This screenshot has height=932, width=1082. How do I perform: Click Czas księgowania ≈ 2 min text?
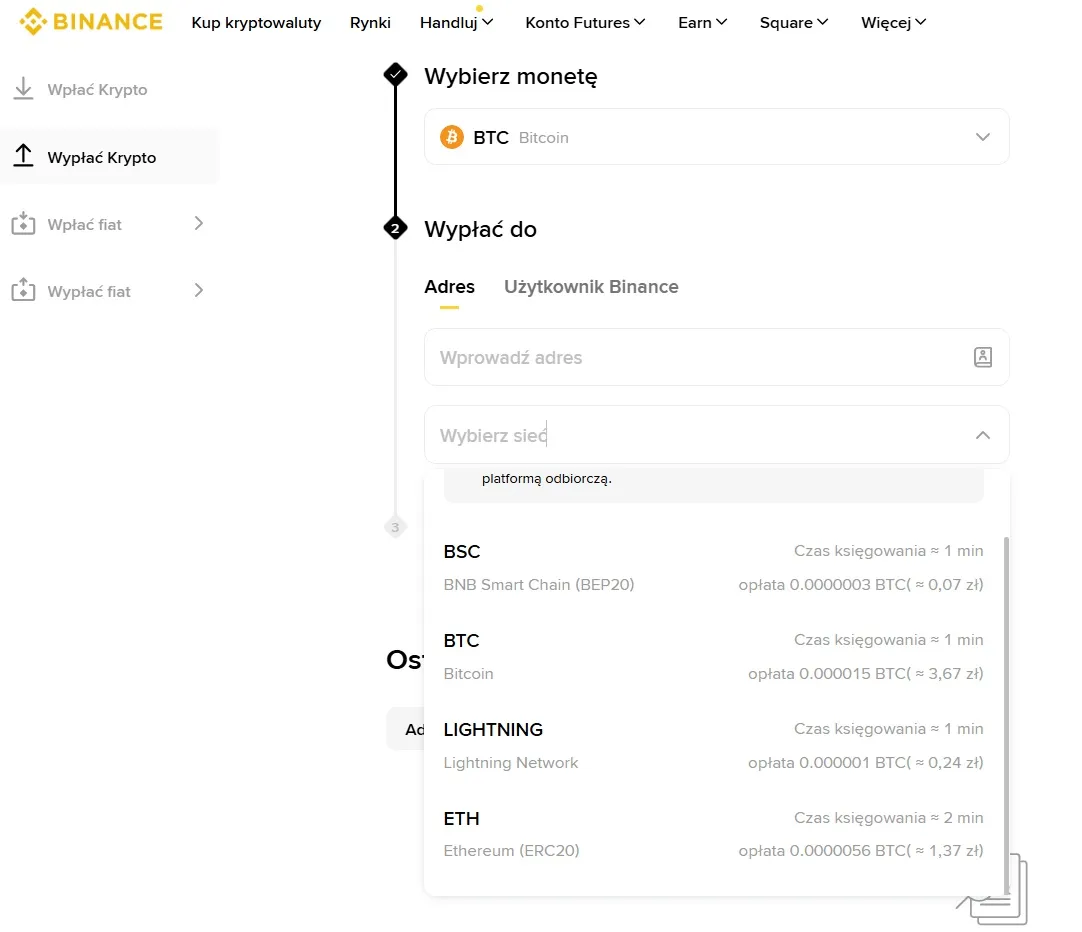point(889,818)
